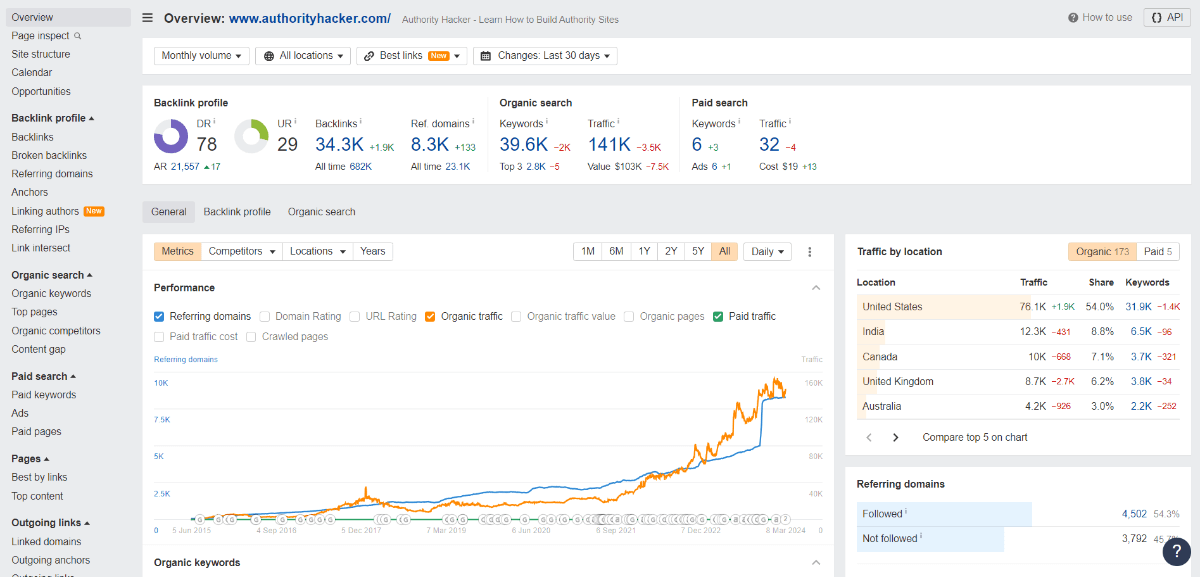This screenshot has height=577, width=1200.
Task: Open the Monthly volume dropdown
Action: 202,56
